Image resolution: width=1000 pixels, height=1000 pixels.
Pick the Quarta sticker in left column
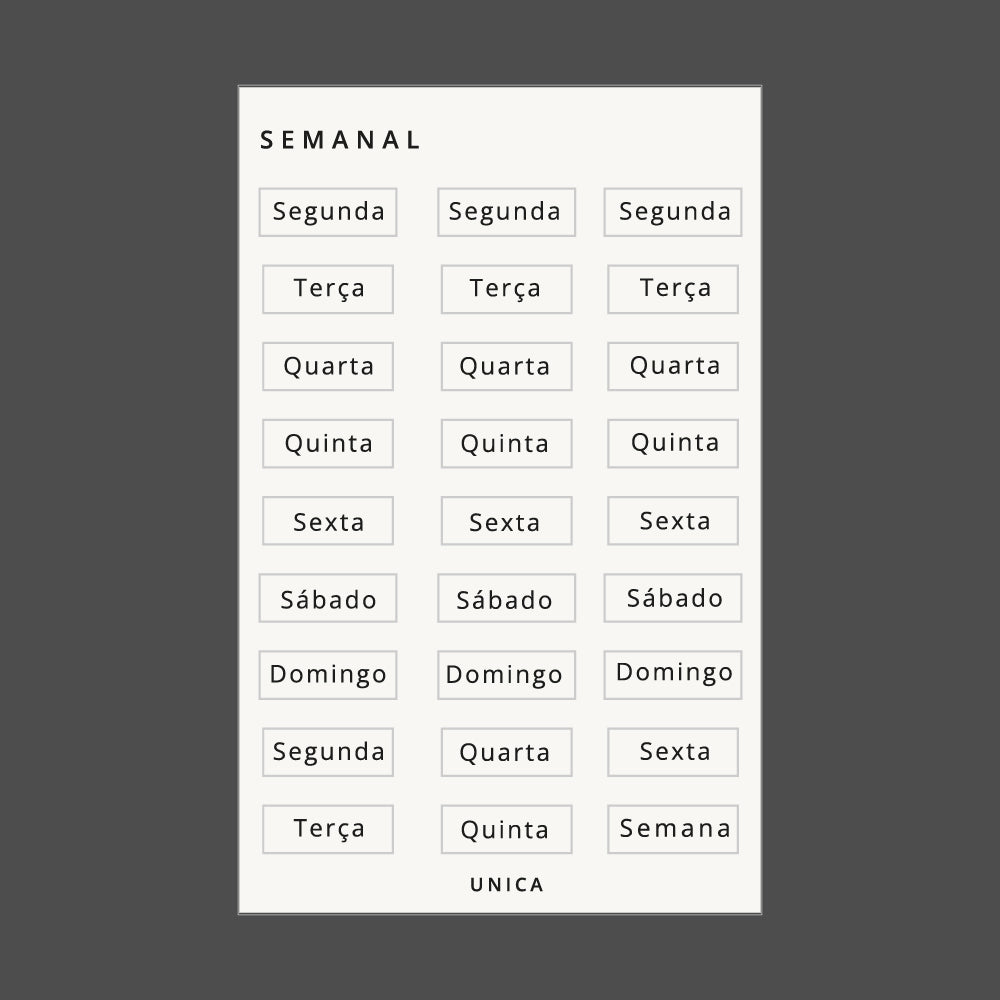click(x=328, y=366)
